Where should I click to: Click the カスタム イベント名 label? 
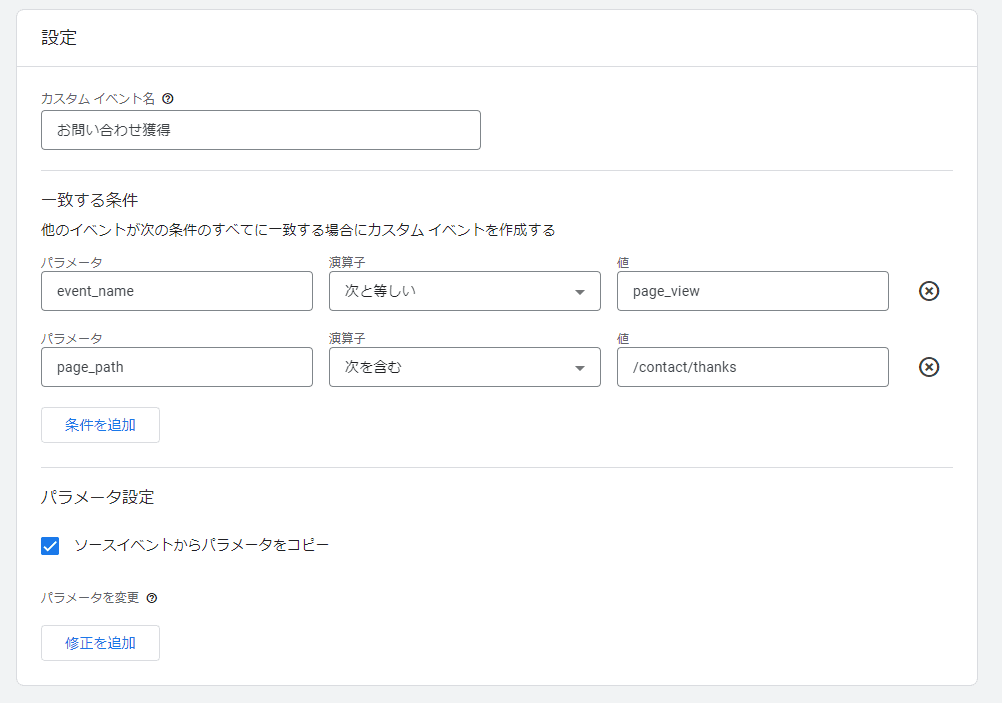(x=98, y=98)
